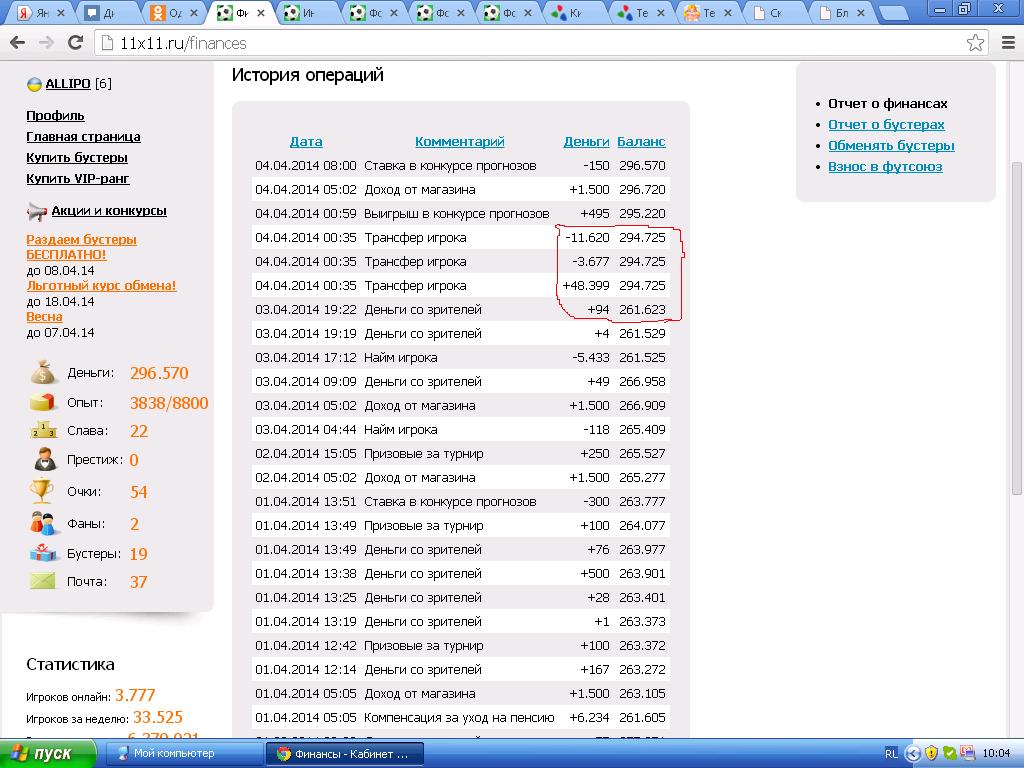The width and height of the screenshot is (1024, 768).
Task: Click the money bag icon beside Деньги
Action: click(43, 373)
